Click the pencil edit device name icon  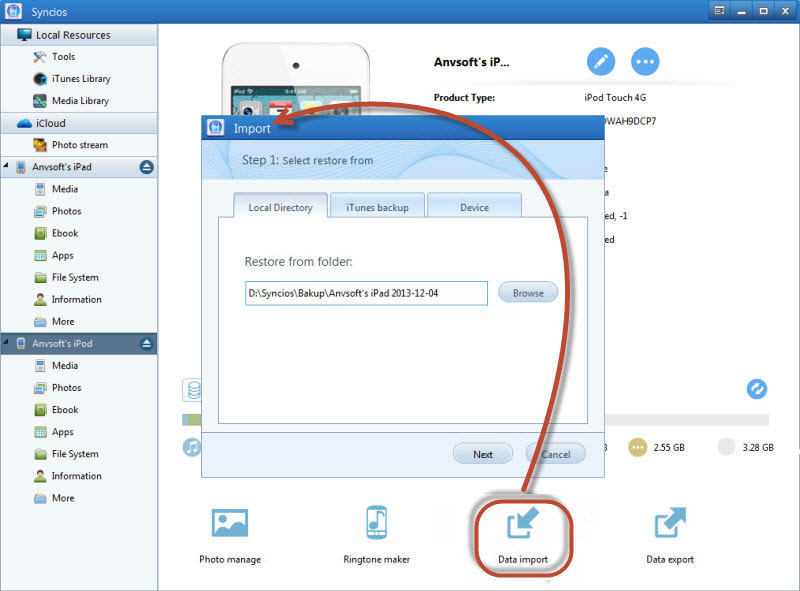pyautogui.click(x=601, y=62)
